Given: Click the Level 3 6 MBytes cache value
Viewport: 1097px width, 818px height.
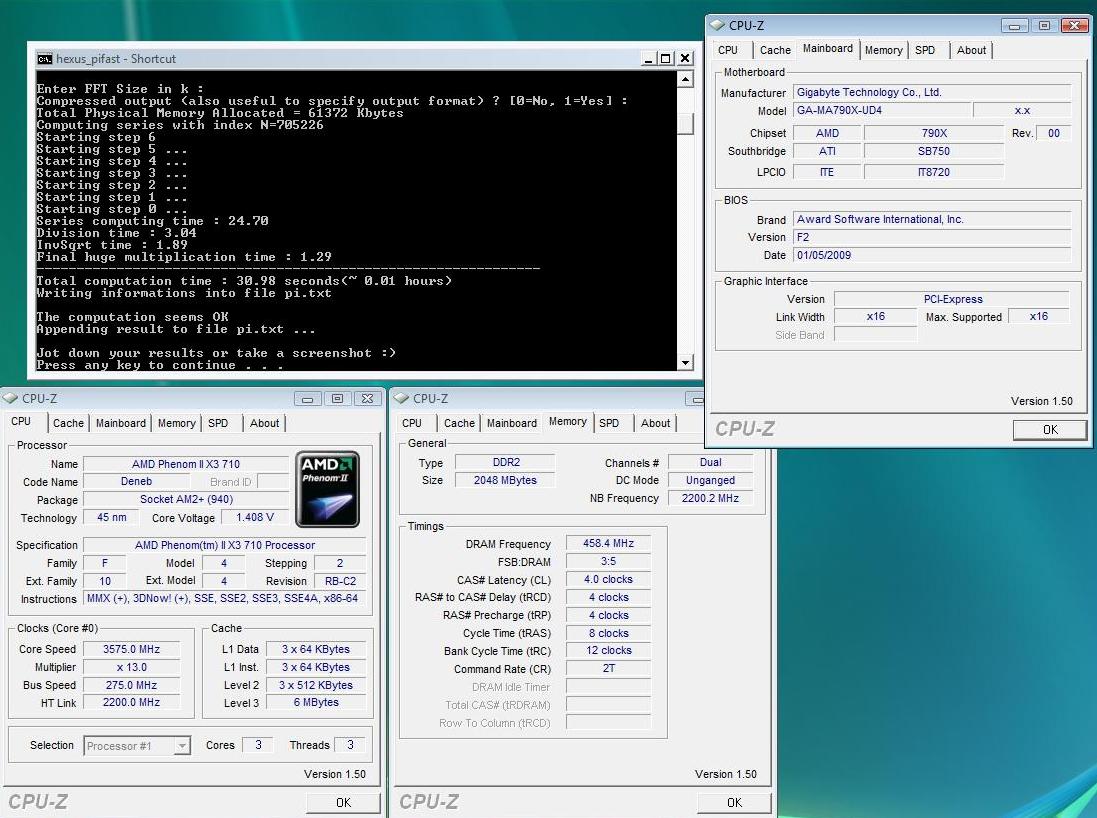Looking at the screenshot, I should pyautogui.click(x=316, y=703).
